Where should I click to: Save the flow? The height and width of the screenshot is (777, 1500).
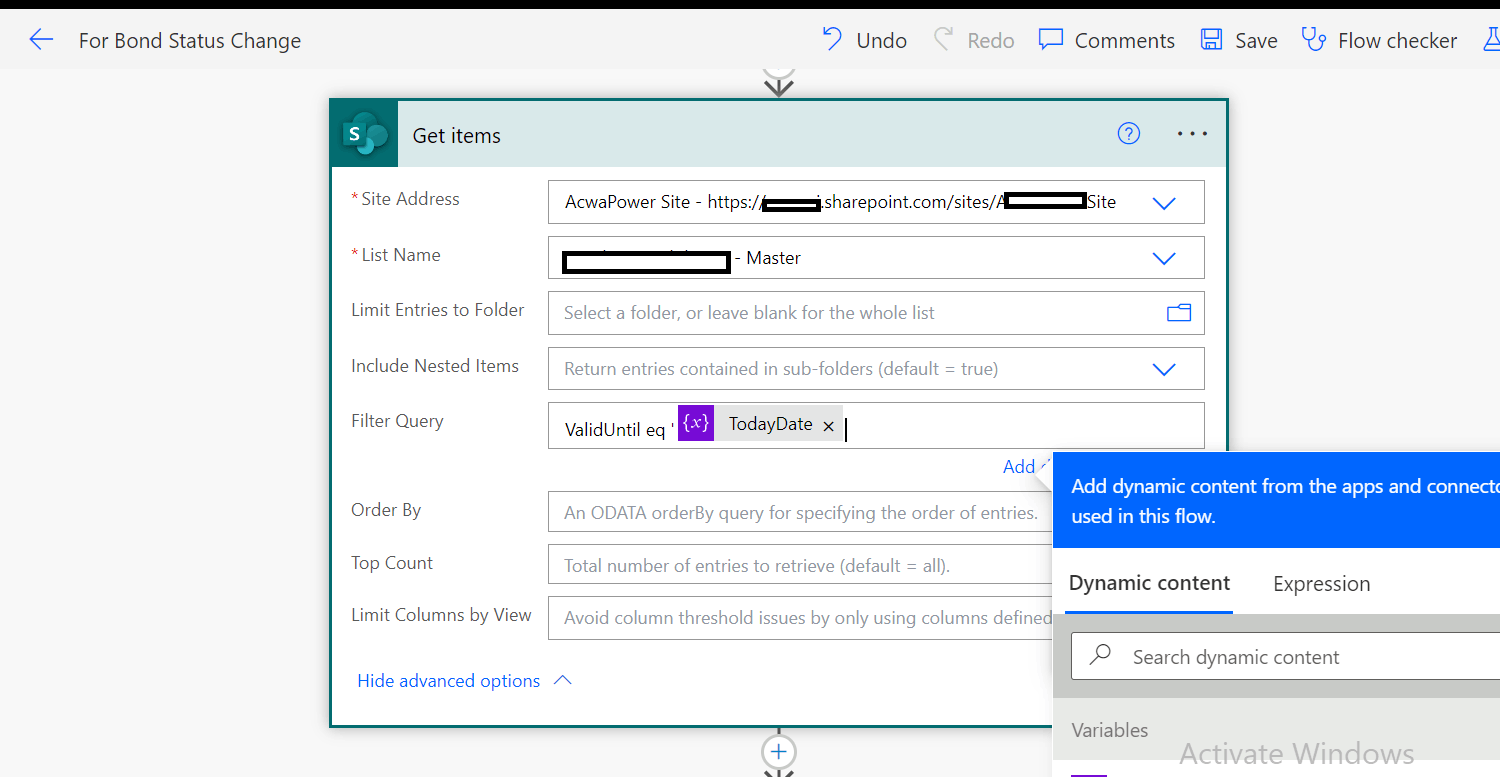(x=1239, y=40)
